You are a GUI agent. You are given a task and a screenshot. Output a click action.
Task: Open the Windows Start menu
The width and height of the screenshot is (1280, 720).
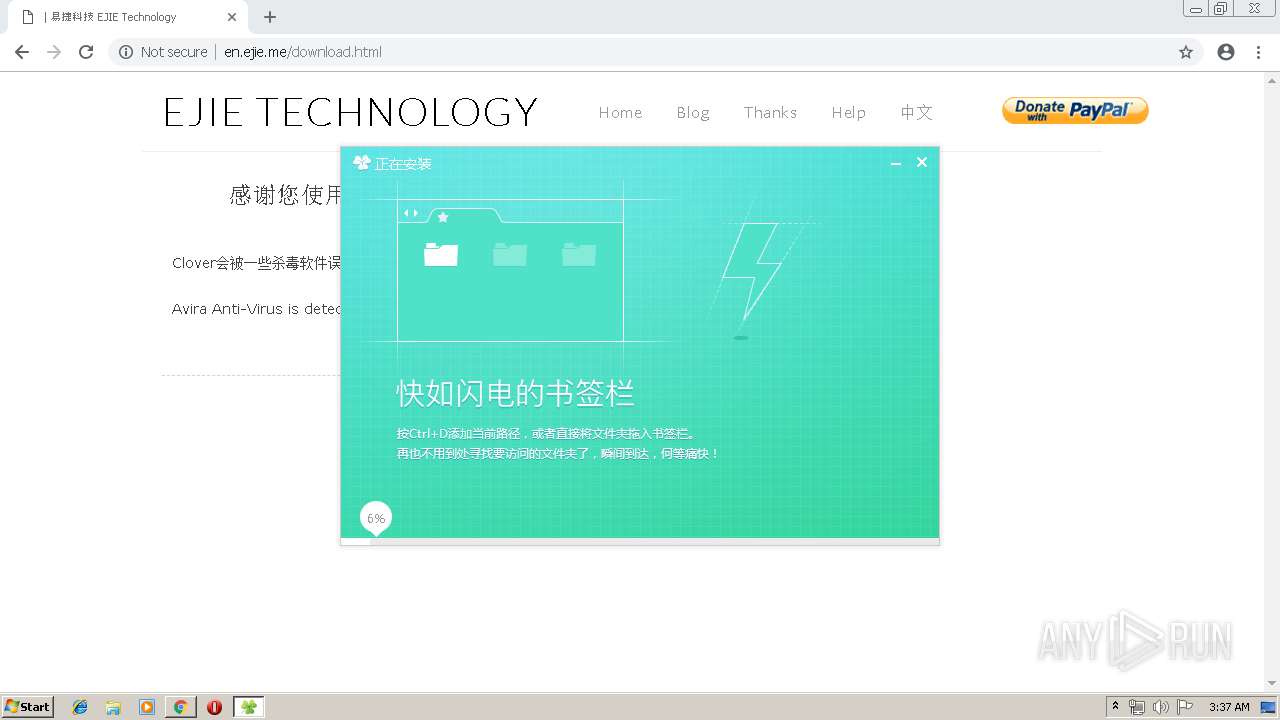(28, 707)
